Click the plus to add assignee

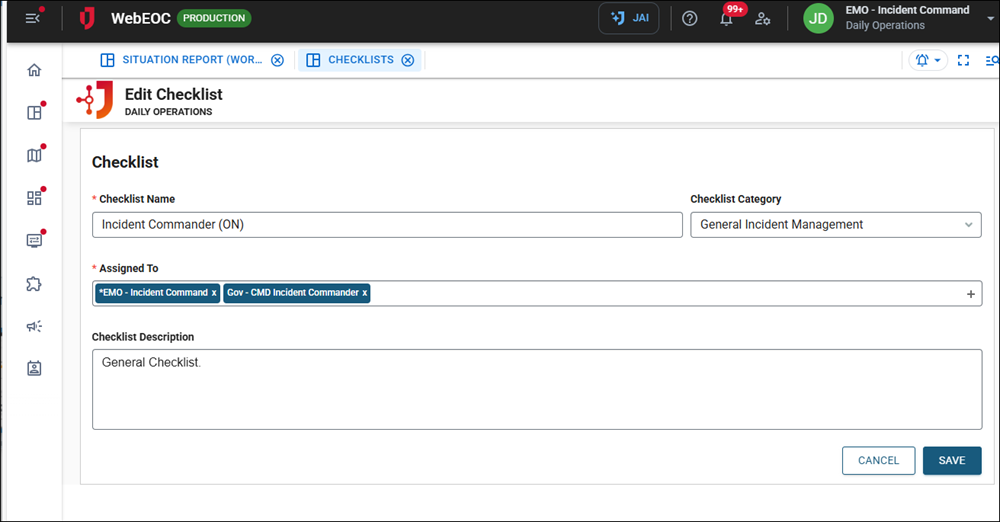click(970, 294)
